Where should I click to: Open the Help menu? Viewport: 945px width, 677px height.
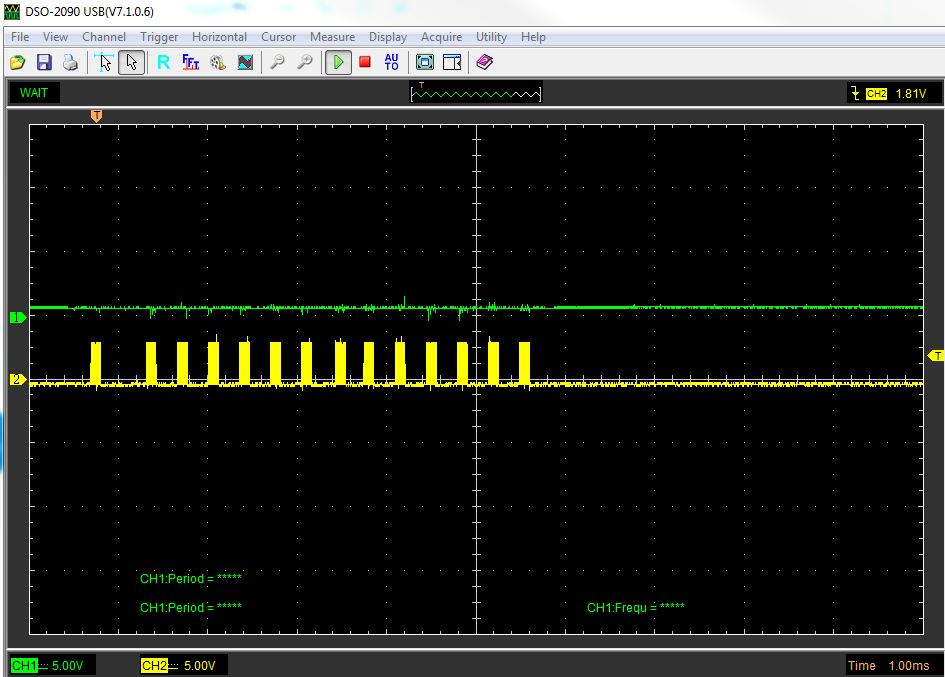coord(533,37)
